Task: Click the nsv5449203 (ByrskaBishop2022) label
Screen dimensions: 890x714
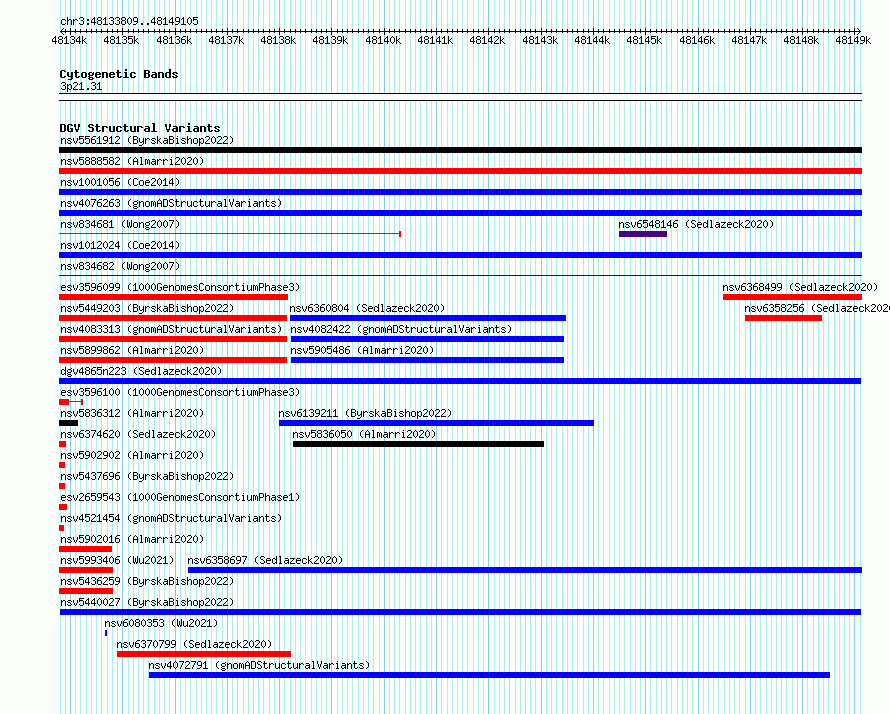Action: pyautogui.click(x=147, y=308)
